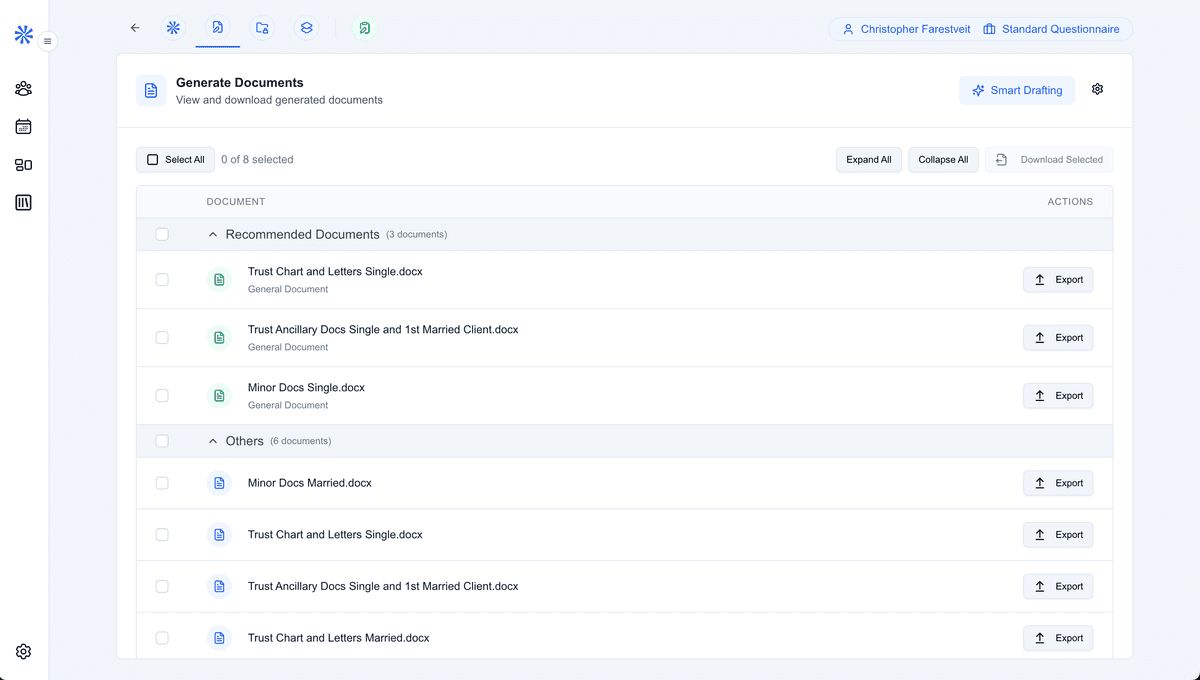This screenshot has height=680, width=1200.
Task: Select the Recommended Documents group checkbox
Action: coord(162,235)
